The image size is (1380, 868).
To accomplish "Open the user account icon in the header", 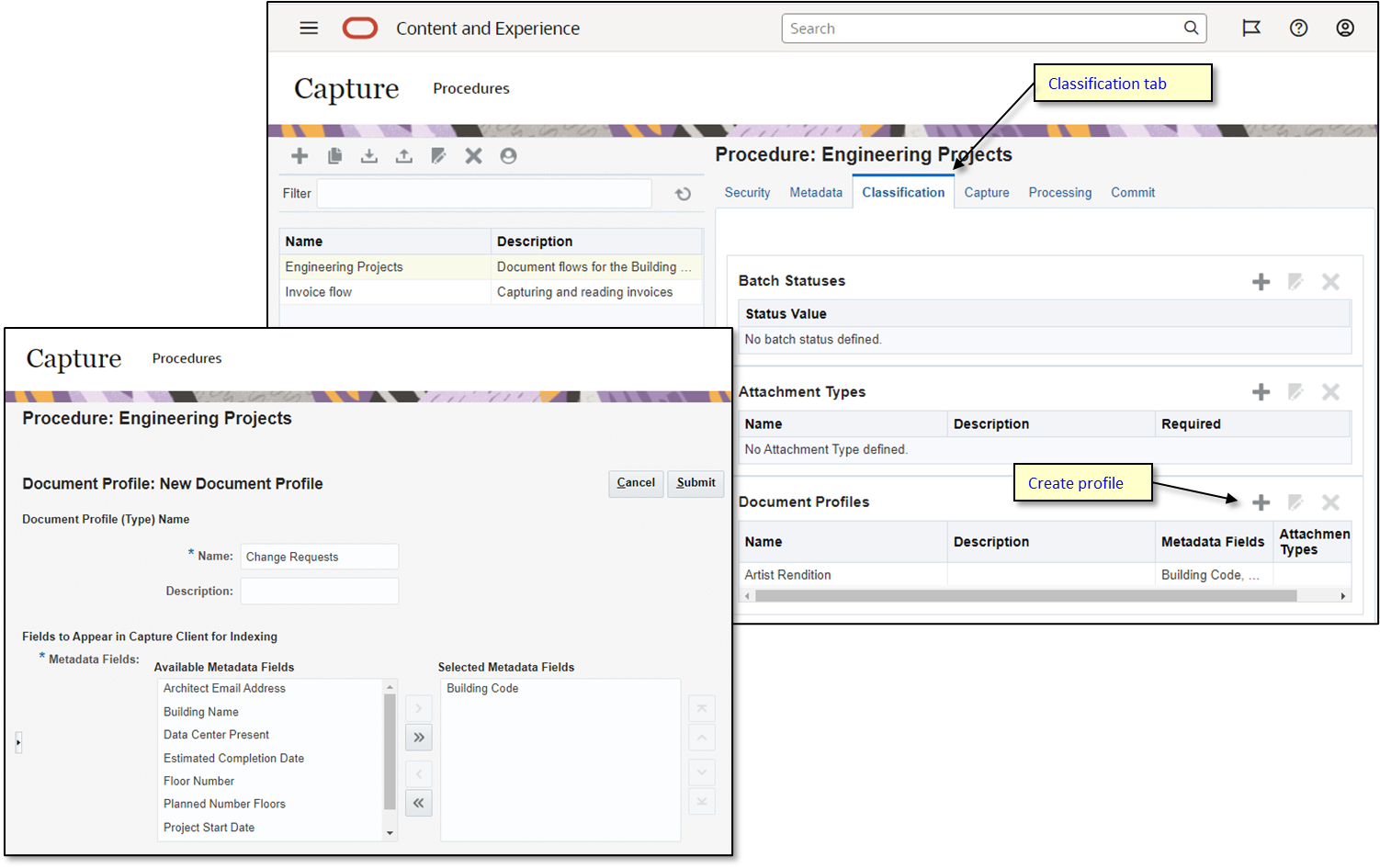I will coord(1345,28).
